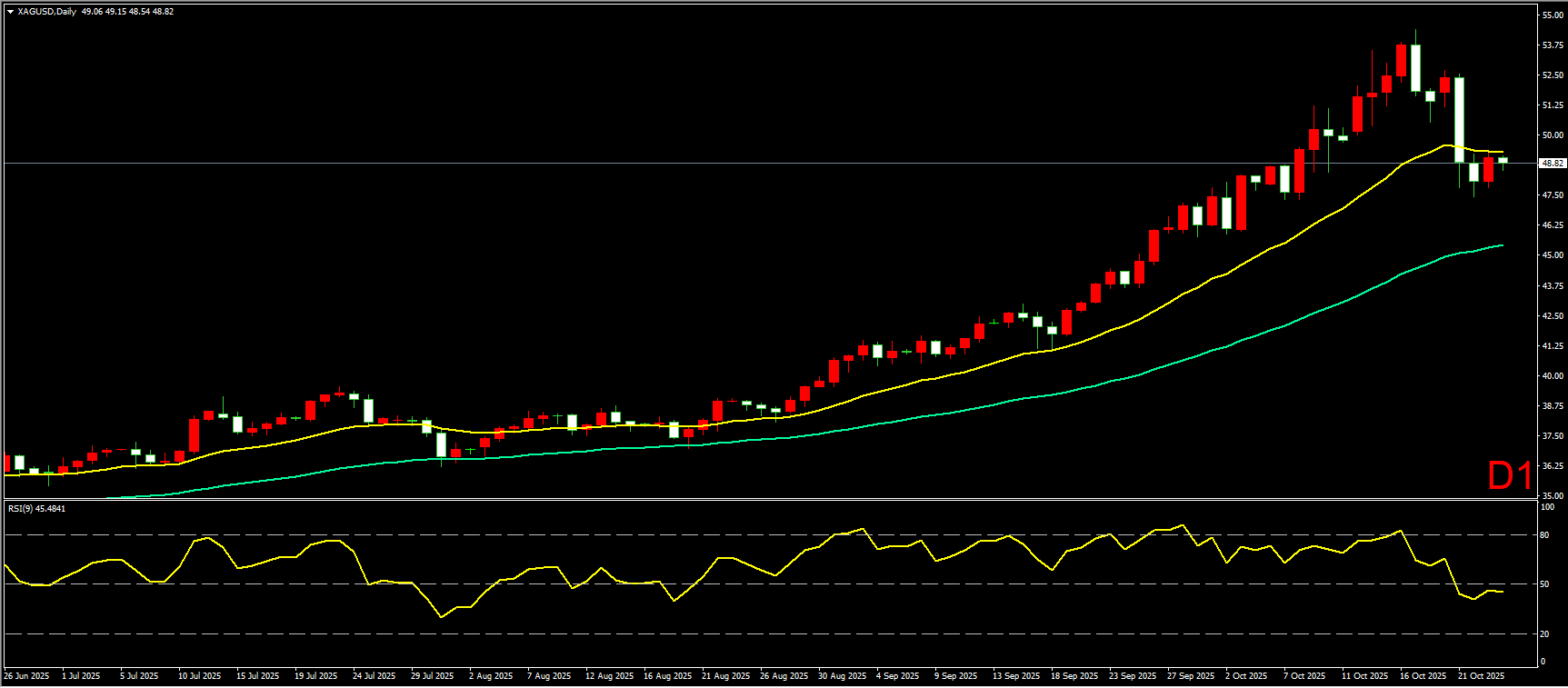The height and width of the screenshot is (688, 1568).
Task: Click the RSI 50 scale value
Action: pos(1544,584)
